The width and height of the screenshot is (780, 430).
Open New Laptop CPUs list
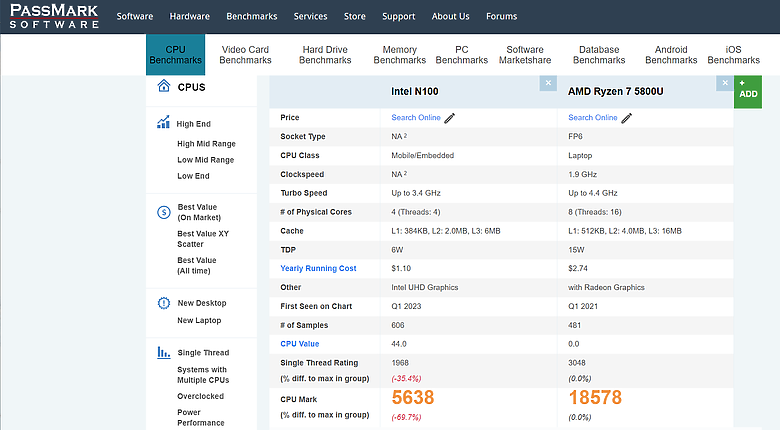(x=199, y=321)
